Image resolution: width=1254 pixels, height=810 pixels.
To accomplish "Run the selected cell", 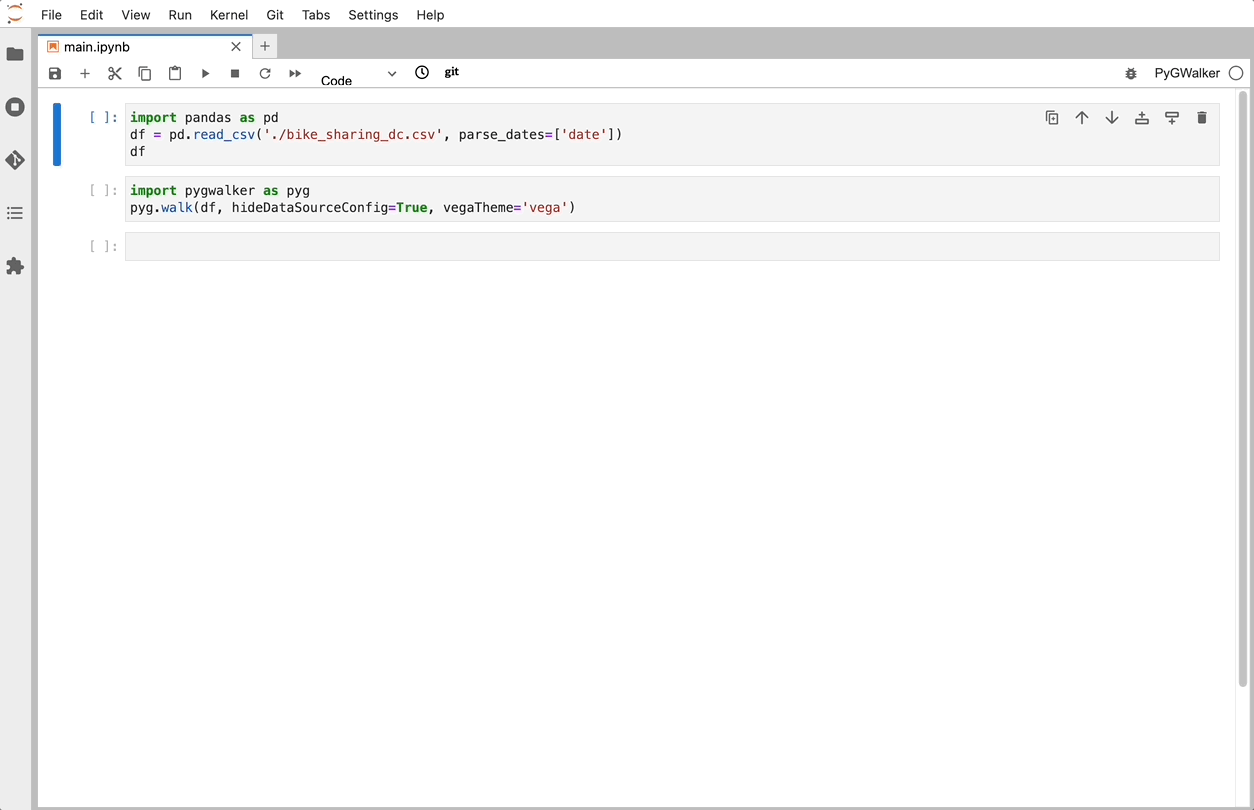I will pyautogui.click(x=205, y=73).
